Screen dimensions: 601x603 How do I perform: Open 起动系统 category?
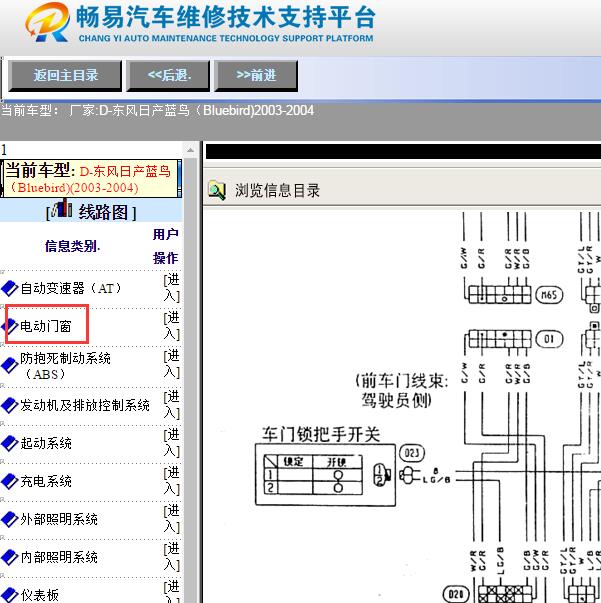[x=46, y=443]
